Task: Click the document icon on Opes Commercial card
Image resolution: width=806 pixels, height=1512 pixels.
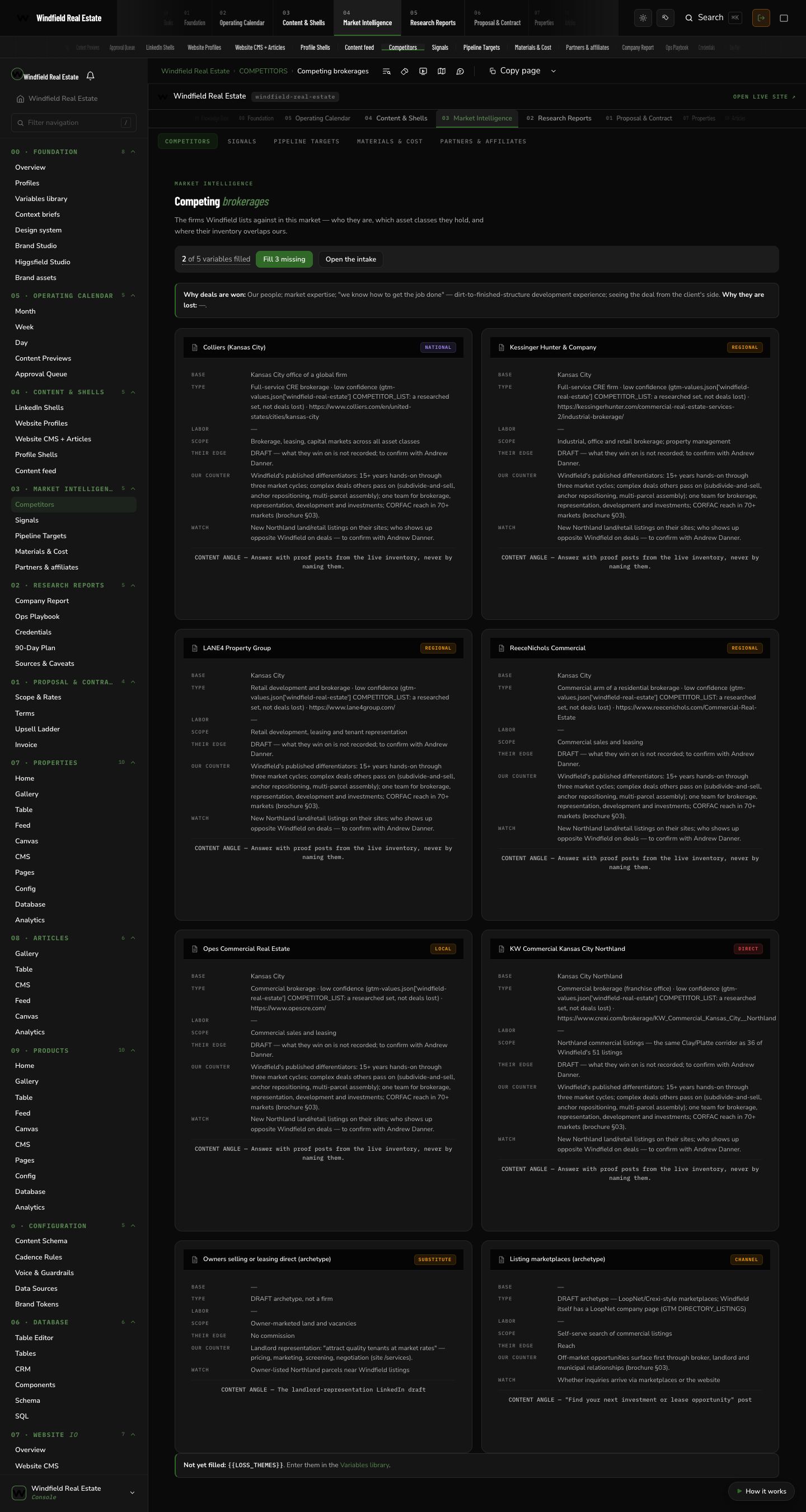Action: pyautogui.click(x=195, y=949)
